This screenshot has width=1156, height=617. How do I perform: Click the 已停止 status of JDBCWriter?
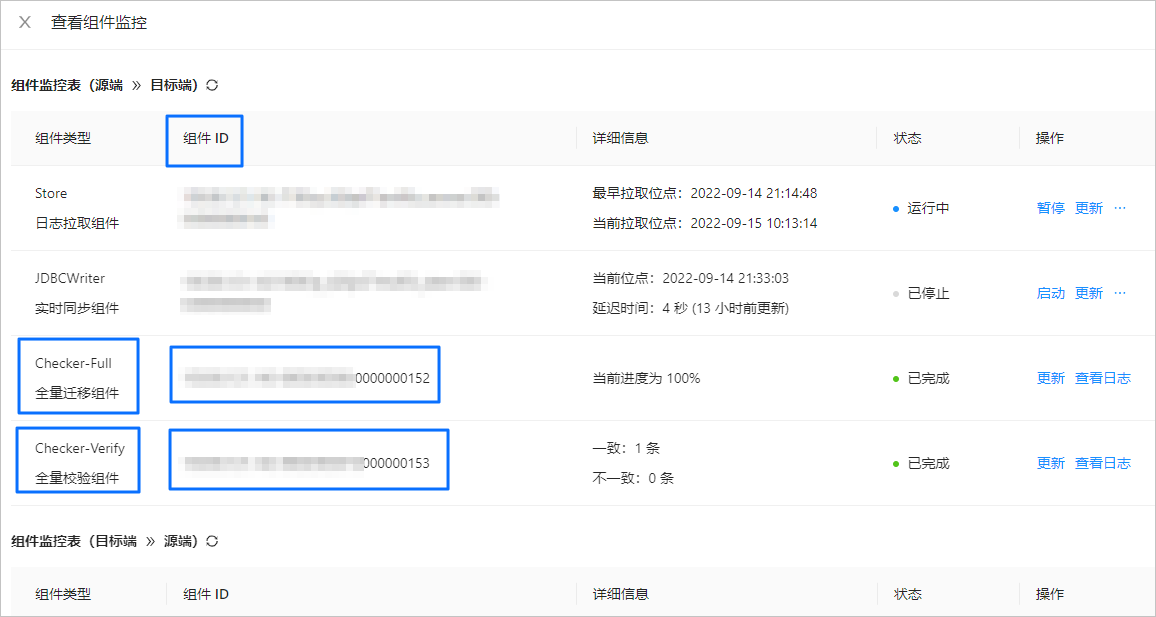pos(927,293)
